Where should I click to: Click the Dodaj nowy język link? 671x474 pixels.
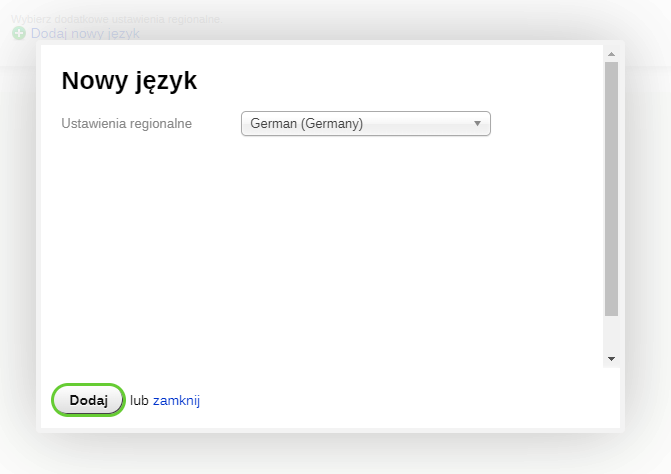coord(85,33)
